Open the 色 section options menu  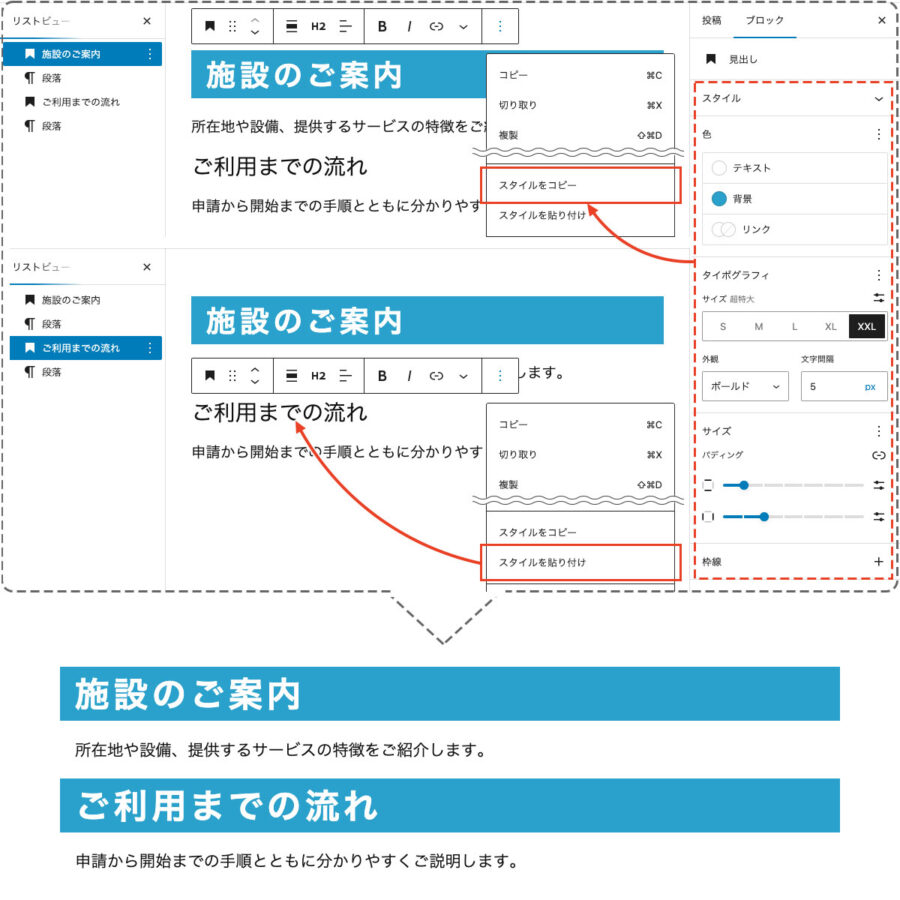pyautogui.click(x=879, y=134)
